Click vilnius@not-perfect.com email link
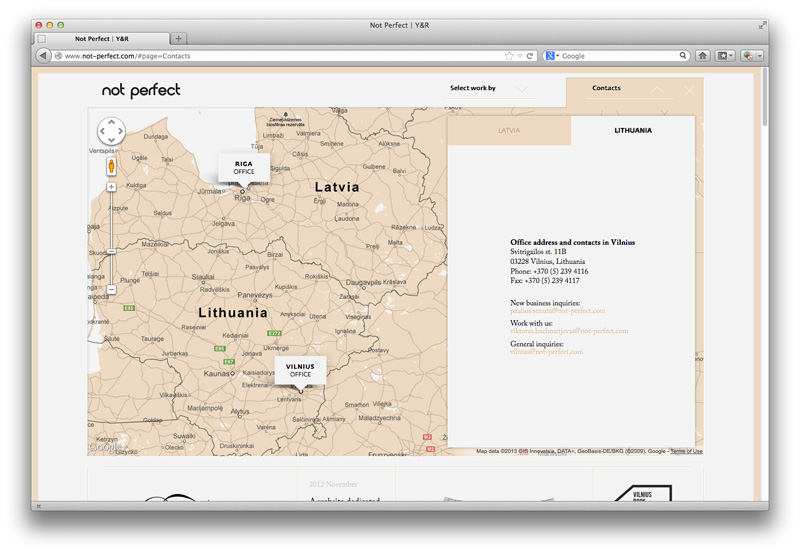This screenshot has height=554, width=800. [x=546, y=351]
